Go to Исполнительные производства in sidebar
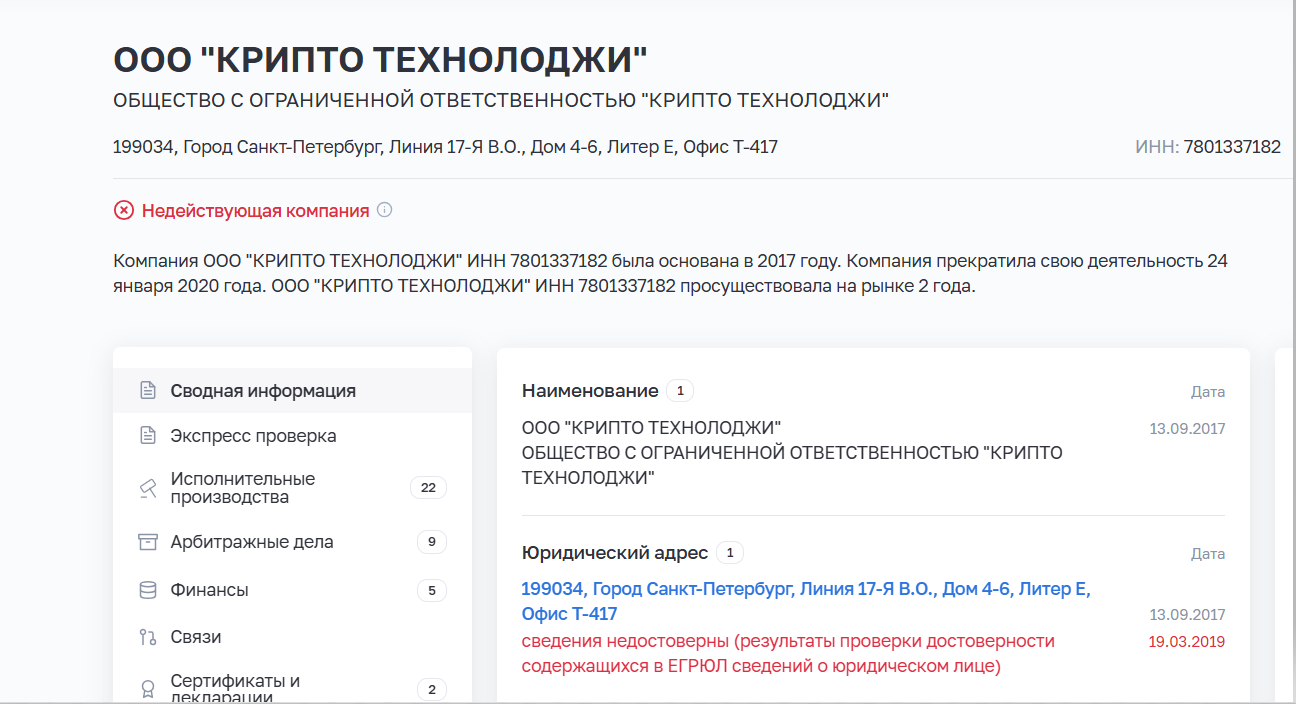1296x704 pixels. (292, 488)
